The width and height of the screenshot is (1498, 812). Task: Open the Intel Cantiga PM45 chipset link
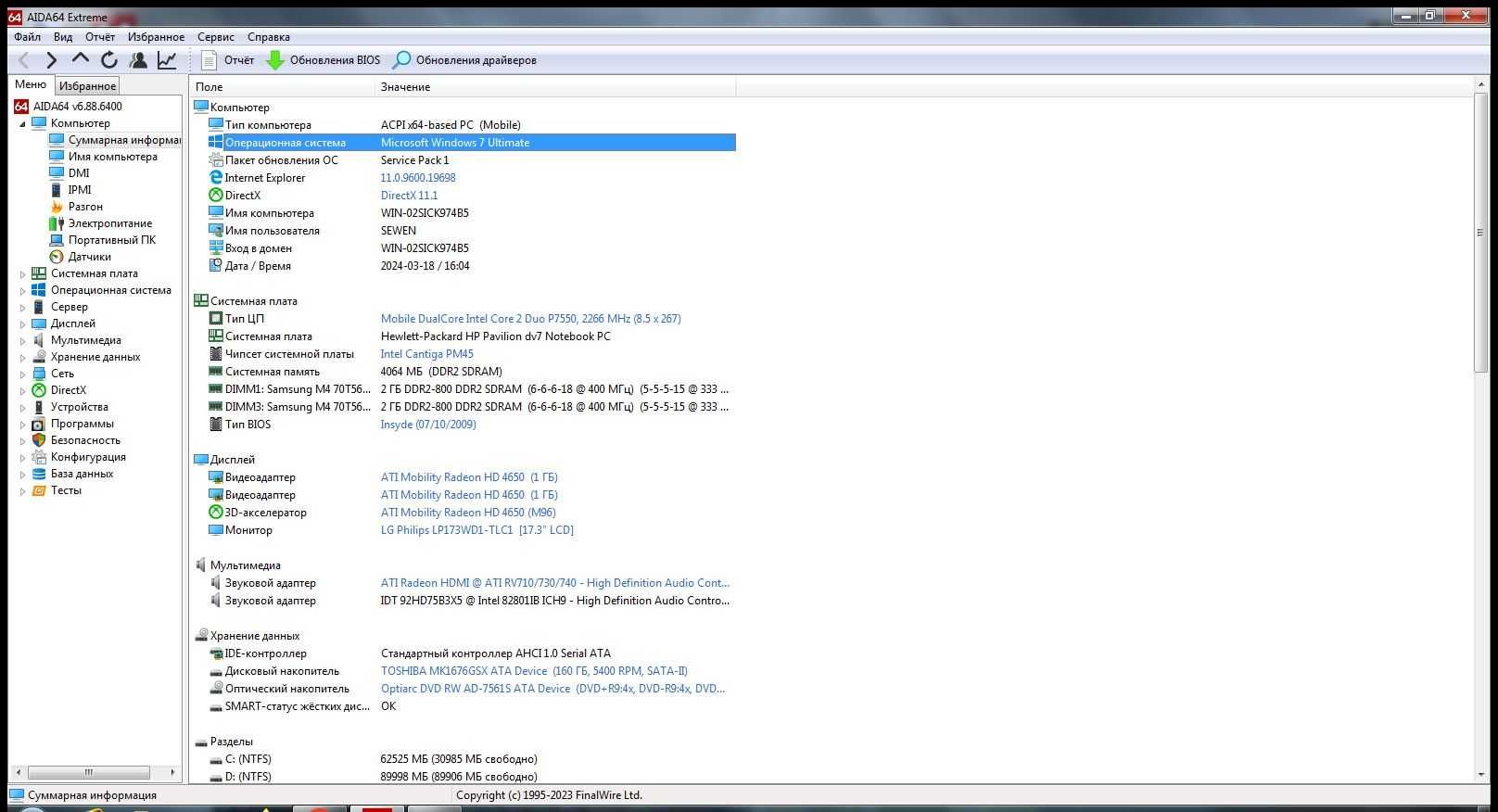[426, 354]
